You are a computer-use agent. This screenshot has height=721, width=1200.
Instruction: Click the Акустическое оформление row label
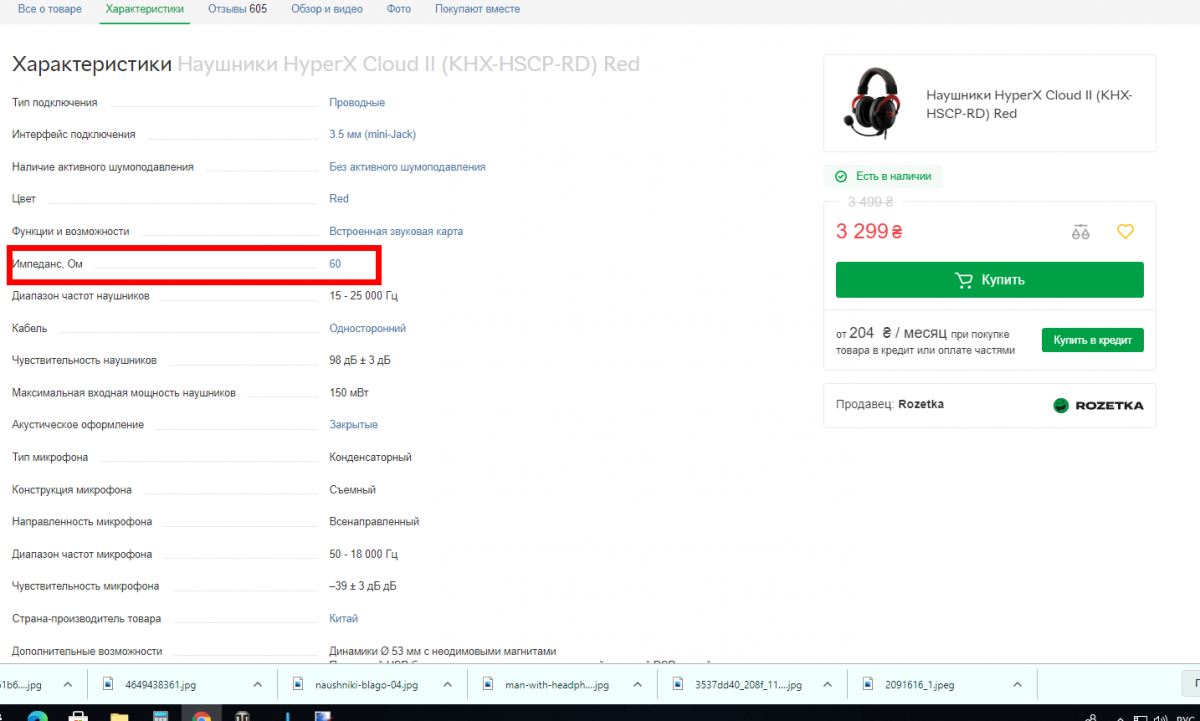(78, 425)
